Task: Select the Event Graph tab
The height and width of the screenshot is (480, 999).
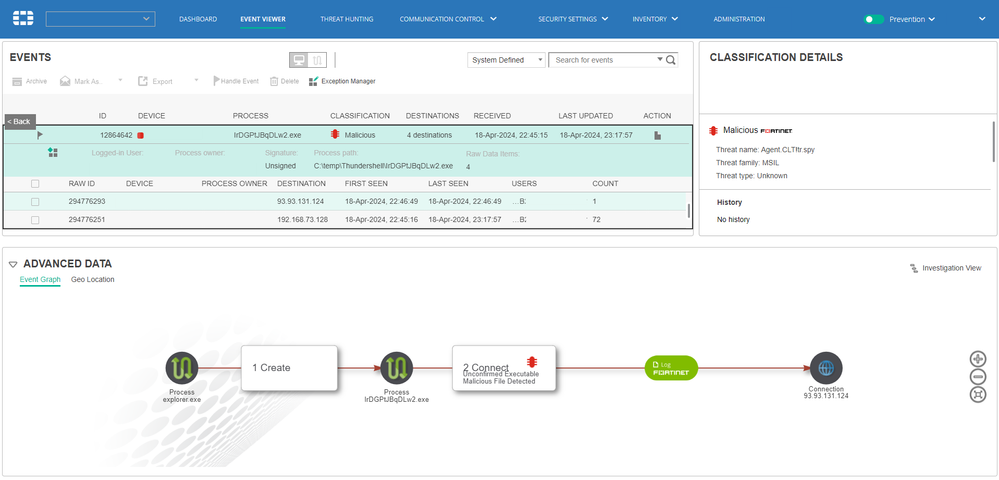Action: (40, 279)
